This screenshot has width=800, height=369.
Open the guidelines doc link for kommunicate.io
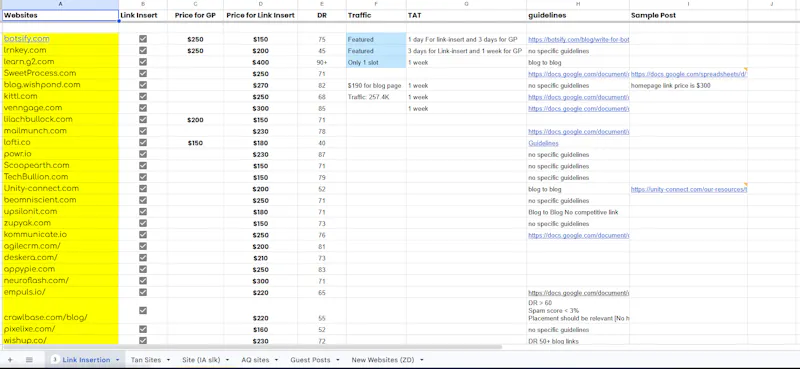579,235
